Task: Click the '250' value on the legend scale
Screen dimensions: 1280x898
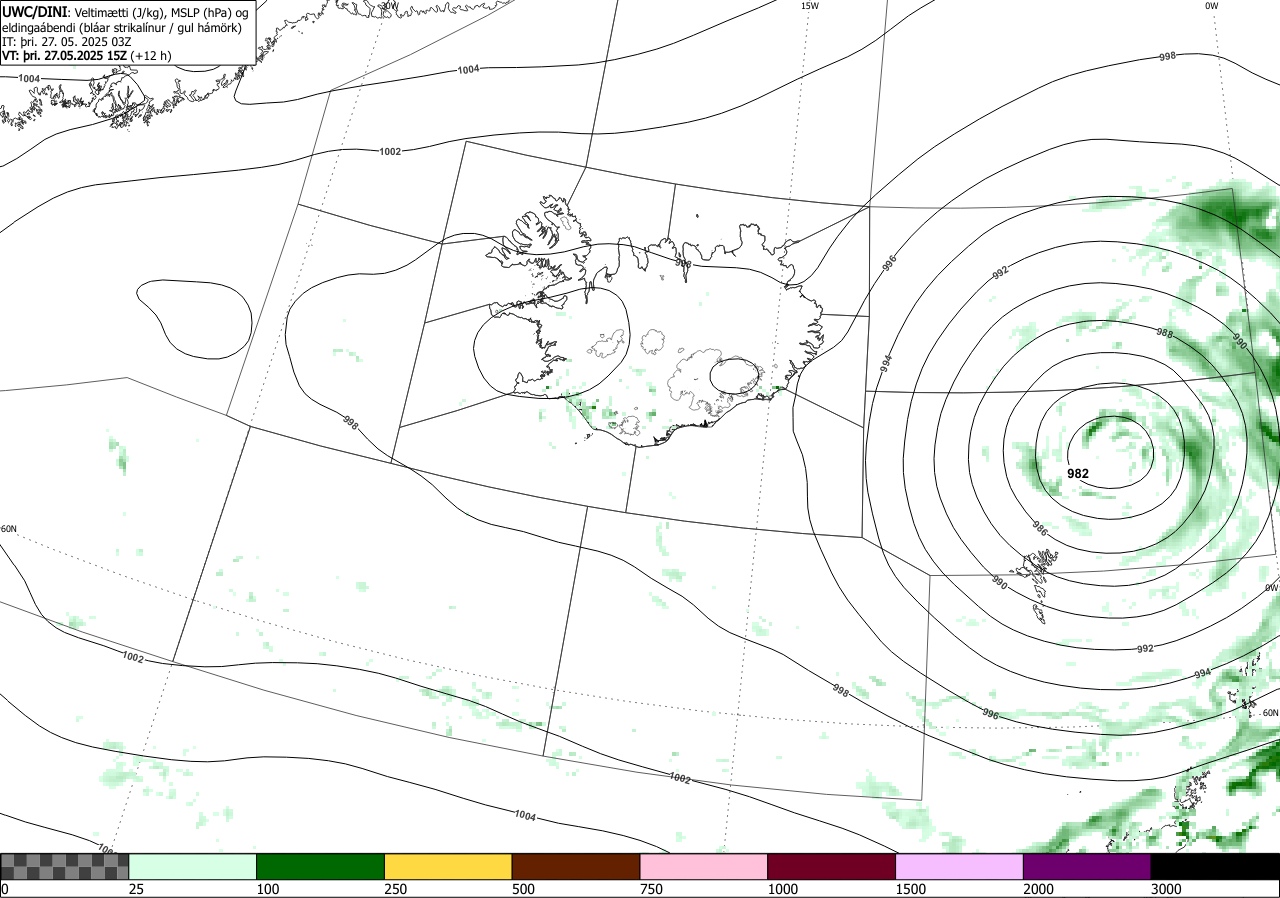Action: [x=396, y=889]
